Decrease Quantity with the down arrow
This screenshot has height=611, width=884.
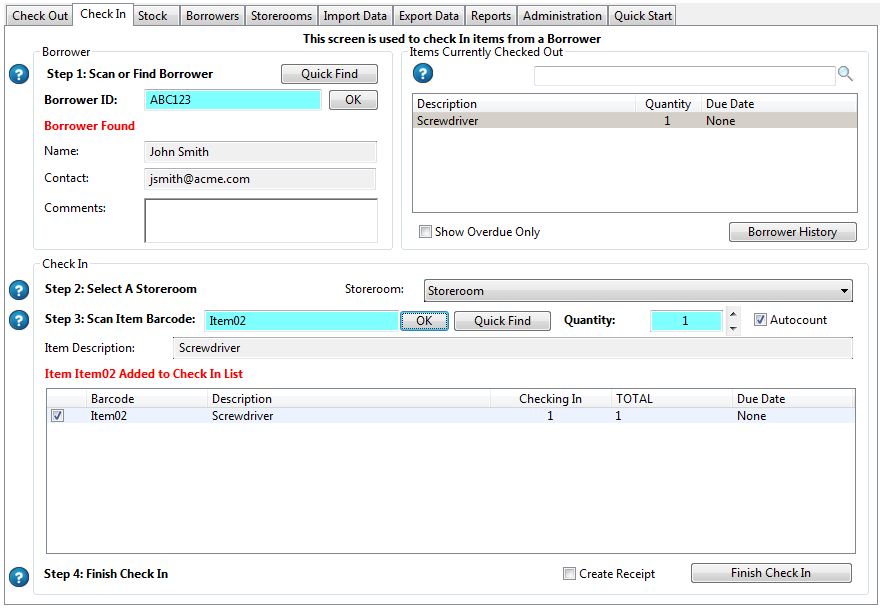coord(733,328)
